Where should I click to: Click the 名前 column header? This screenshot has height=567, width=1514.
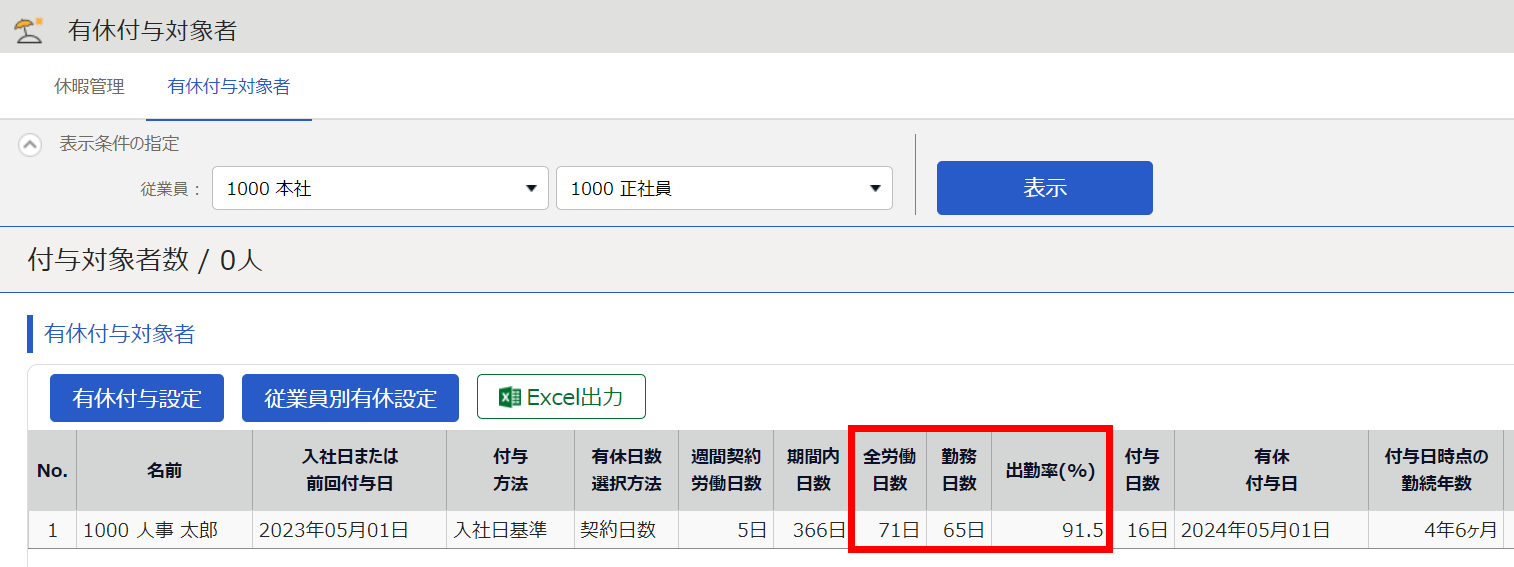pos(165,470)
